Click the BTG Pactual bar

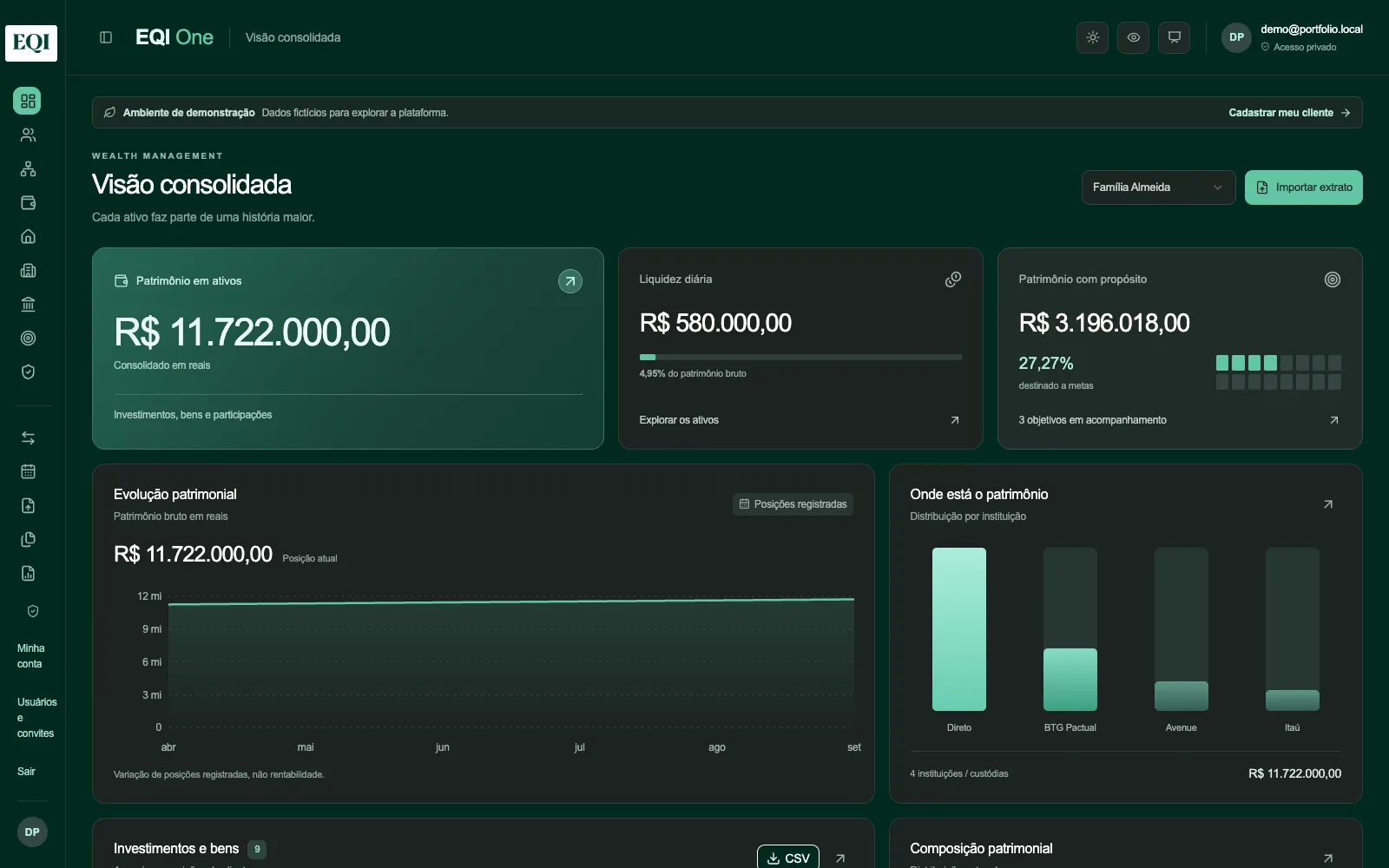(1070, 680)
